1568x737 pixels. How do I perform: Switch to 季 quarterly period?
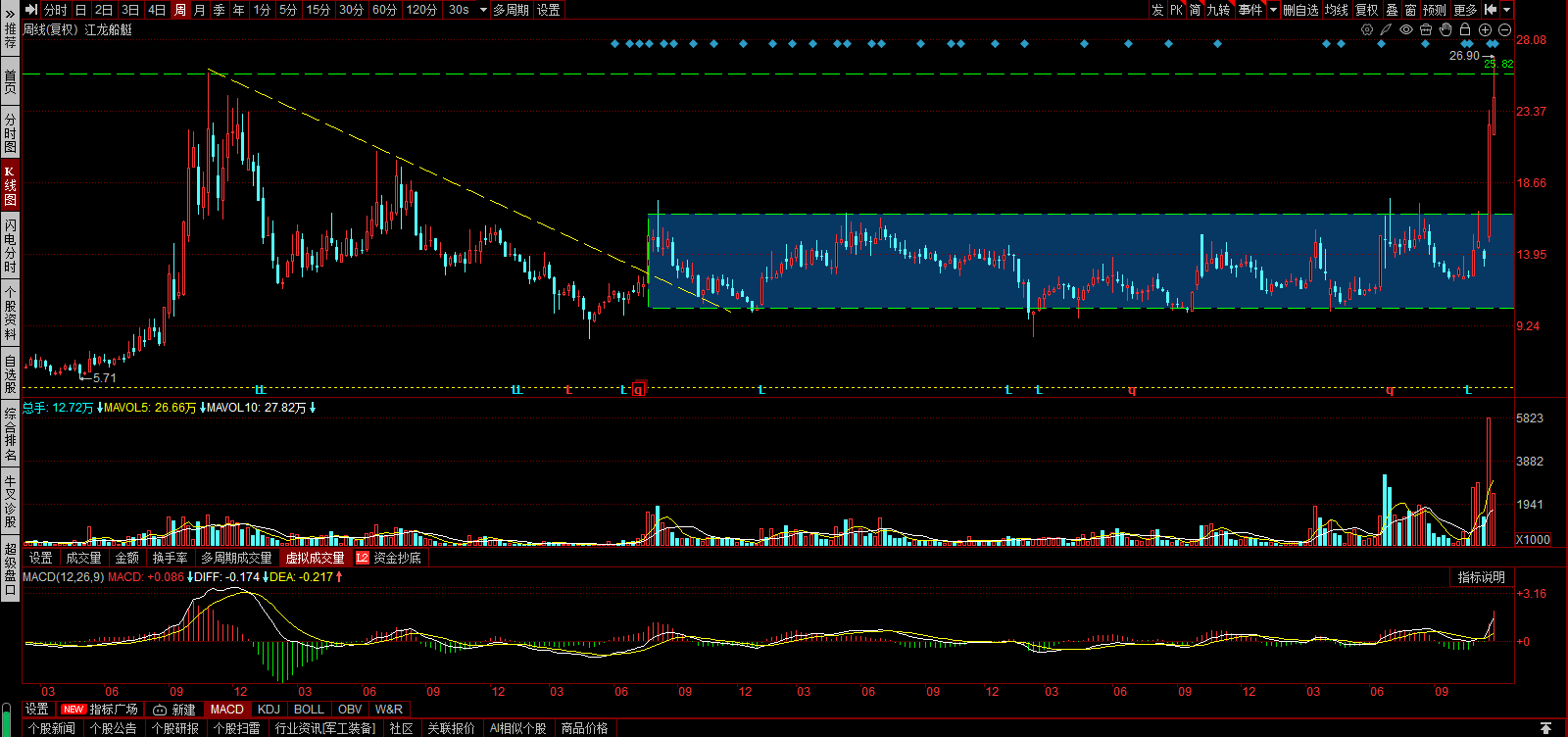click(219, 10)
